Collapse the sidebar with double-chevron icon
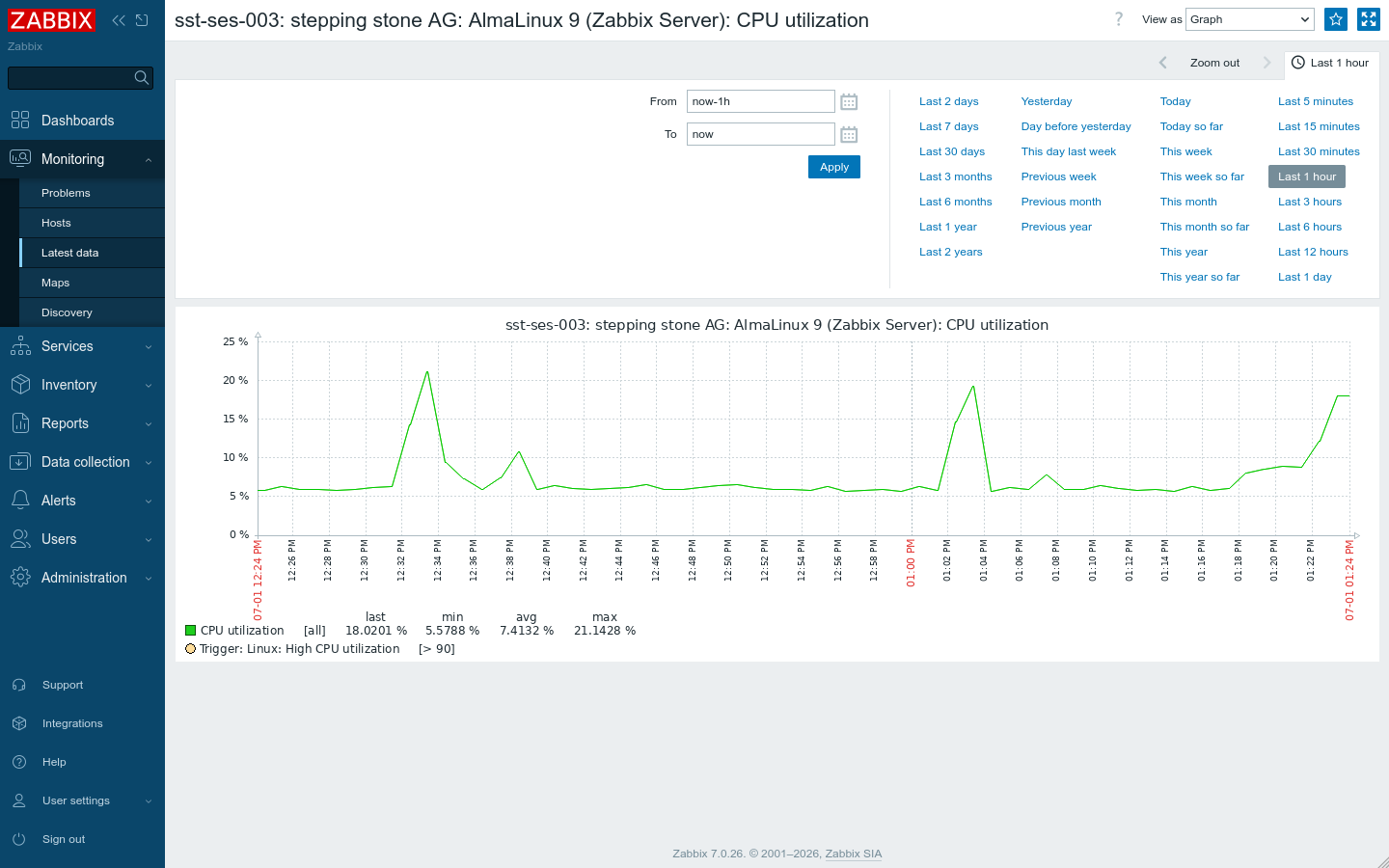The width and height of the screenshot is (1389, 868). (x=119, y=20)
